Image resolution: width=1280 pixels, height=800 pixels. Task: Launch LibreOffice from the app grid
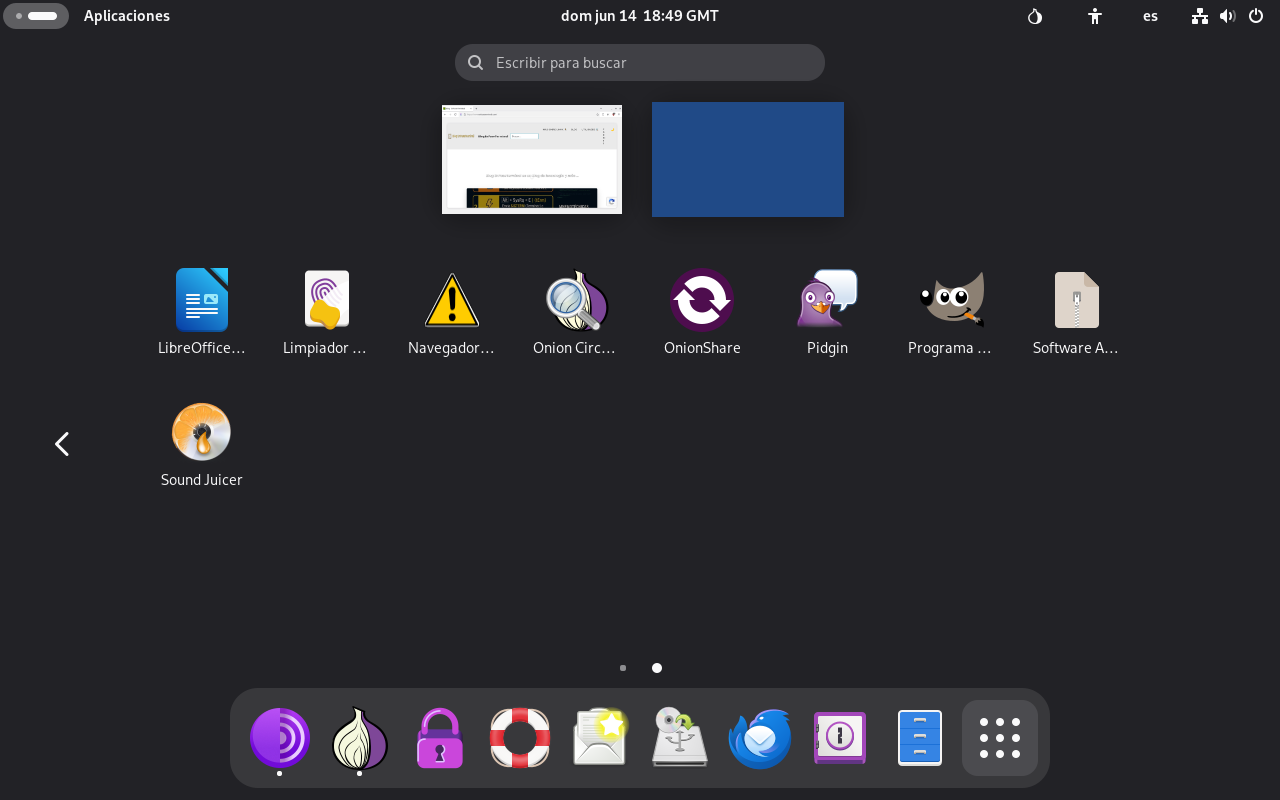click(202, 311)
